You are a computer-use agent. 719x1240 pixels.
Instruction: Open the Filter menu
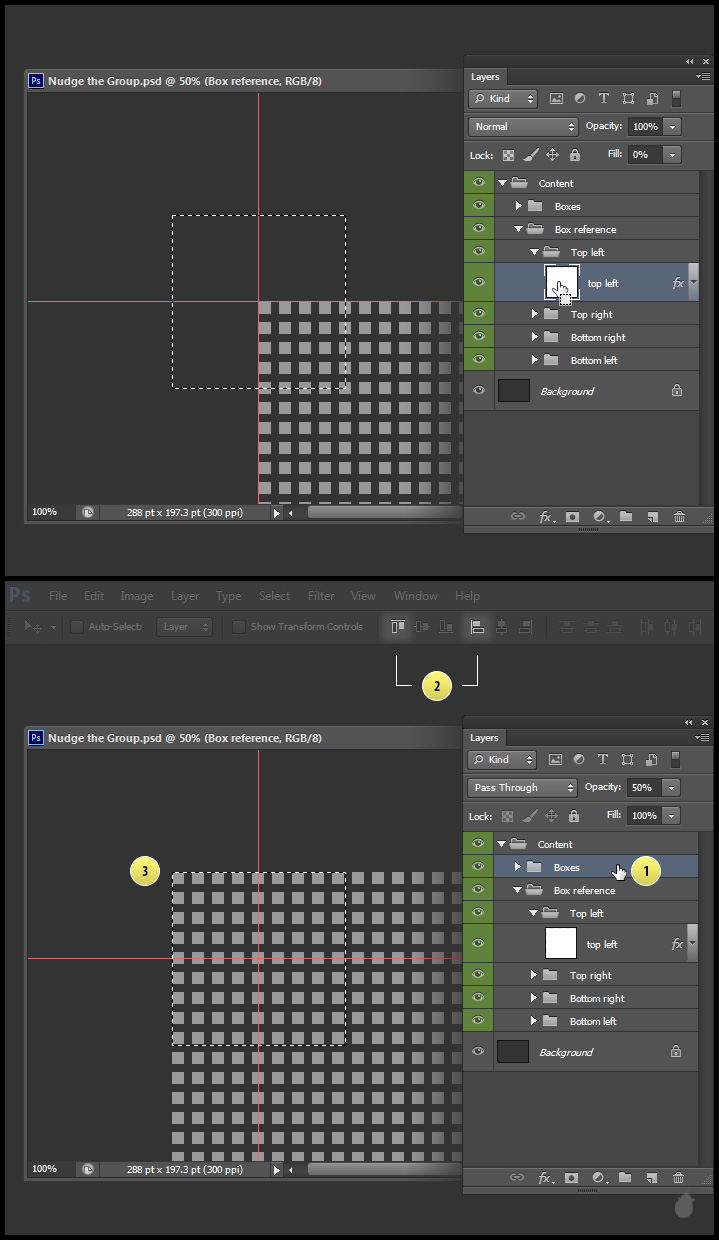click(x=321, y=596)
